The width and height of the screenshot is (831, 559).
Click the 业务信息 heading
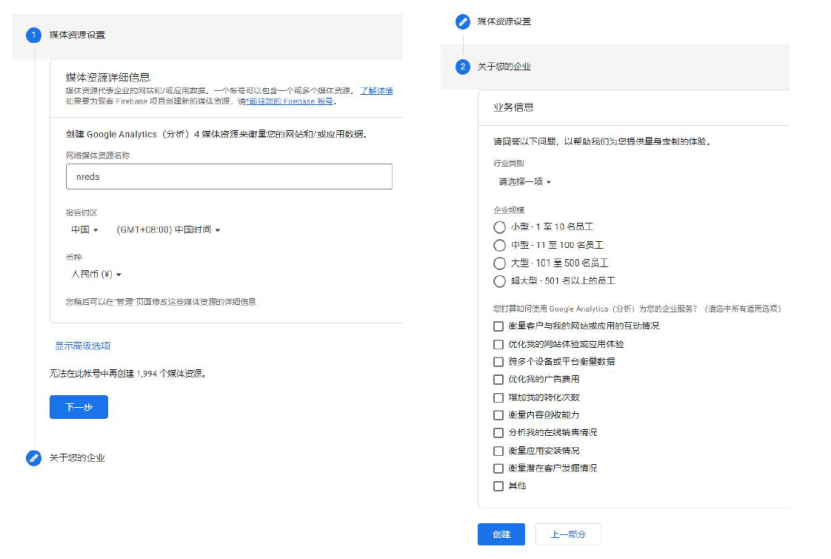coord(514,108)
